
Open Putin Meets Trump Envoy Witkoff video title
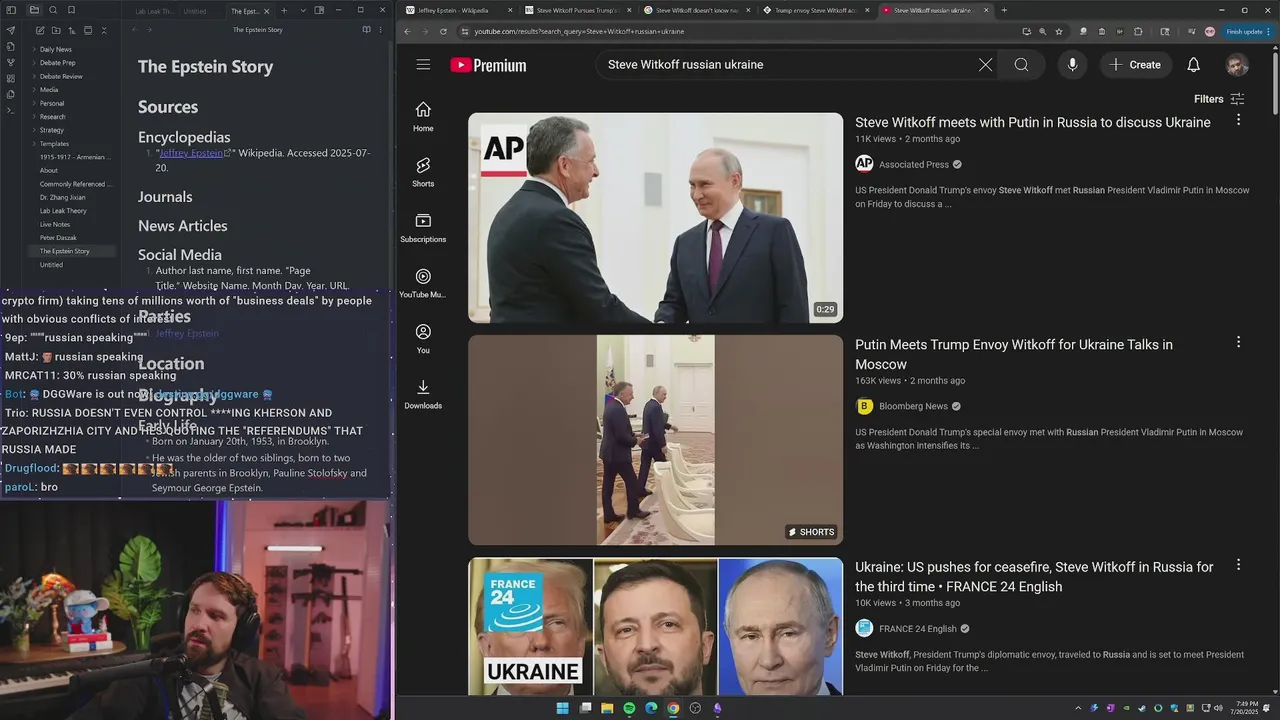click(1014, 354)
